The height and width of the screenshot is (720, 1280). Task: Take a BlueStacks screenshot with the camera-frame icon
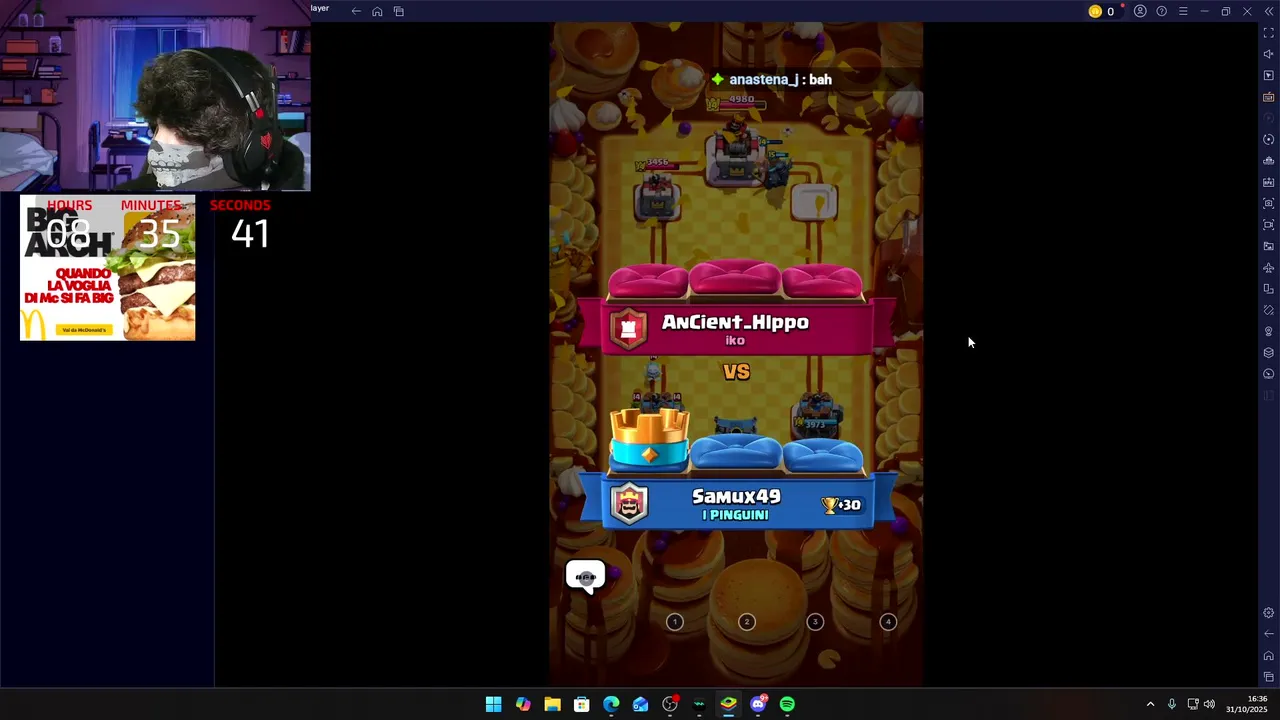tap(1268, 203)
